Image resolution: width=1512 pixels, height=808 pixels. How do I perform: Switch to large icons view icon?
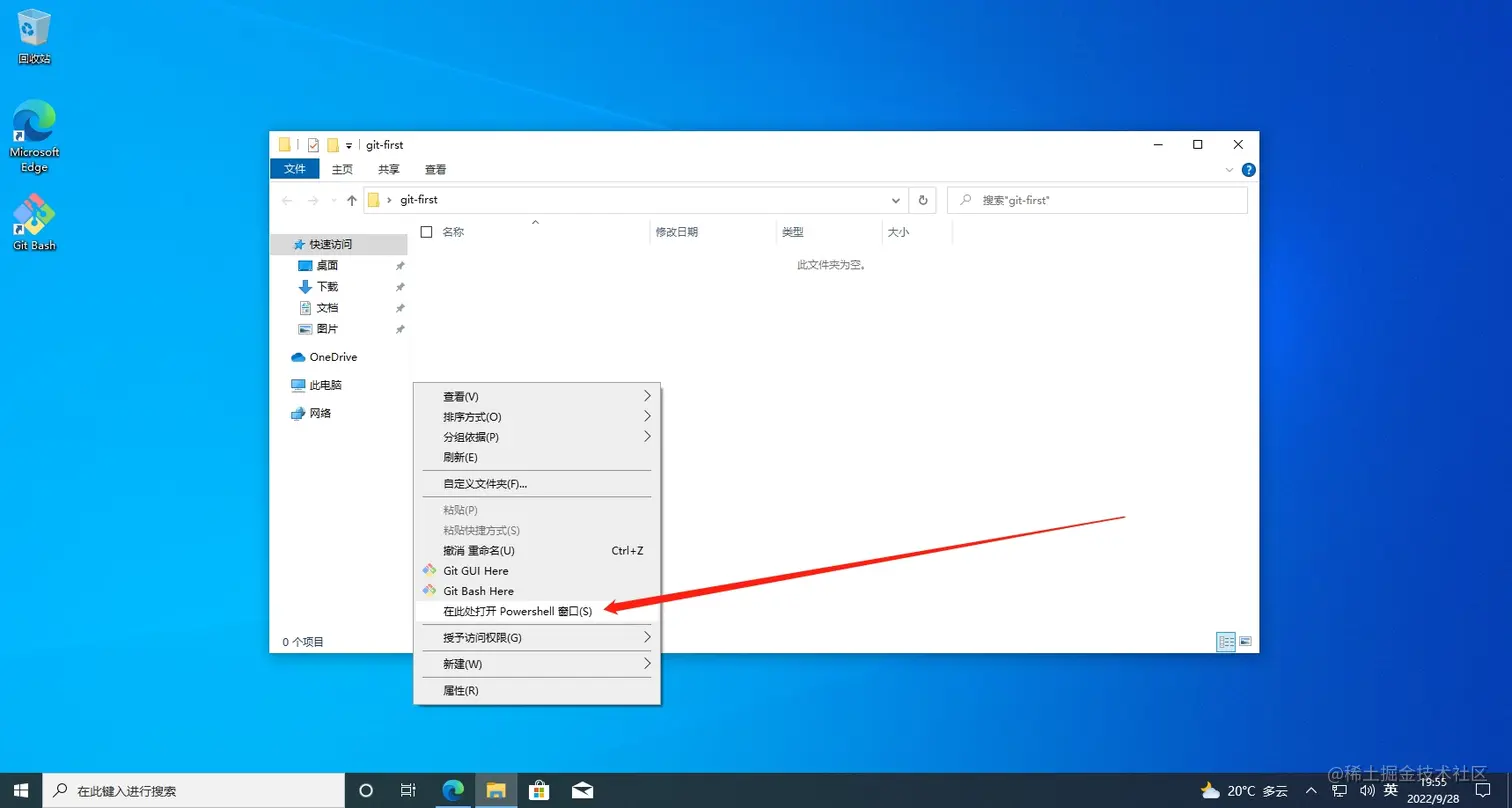1246,642
